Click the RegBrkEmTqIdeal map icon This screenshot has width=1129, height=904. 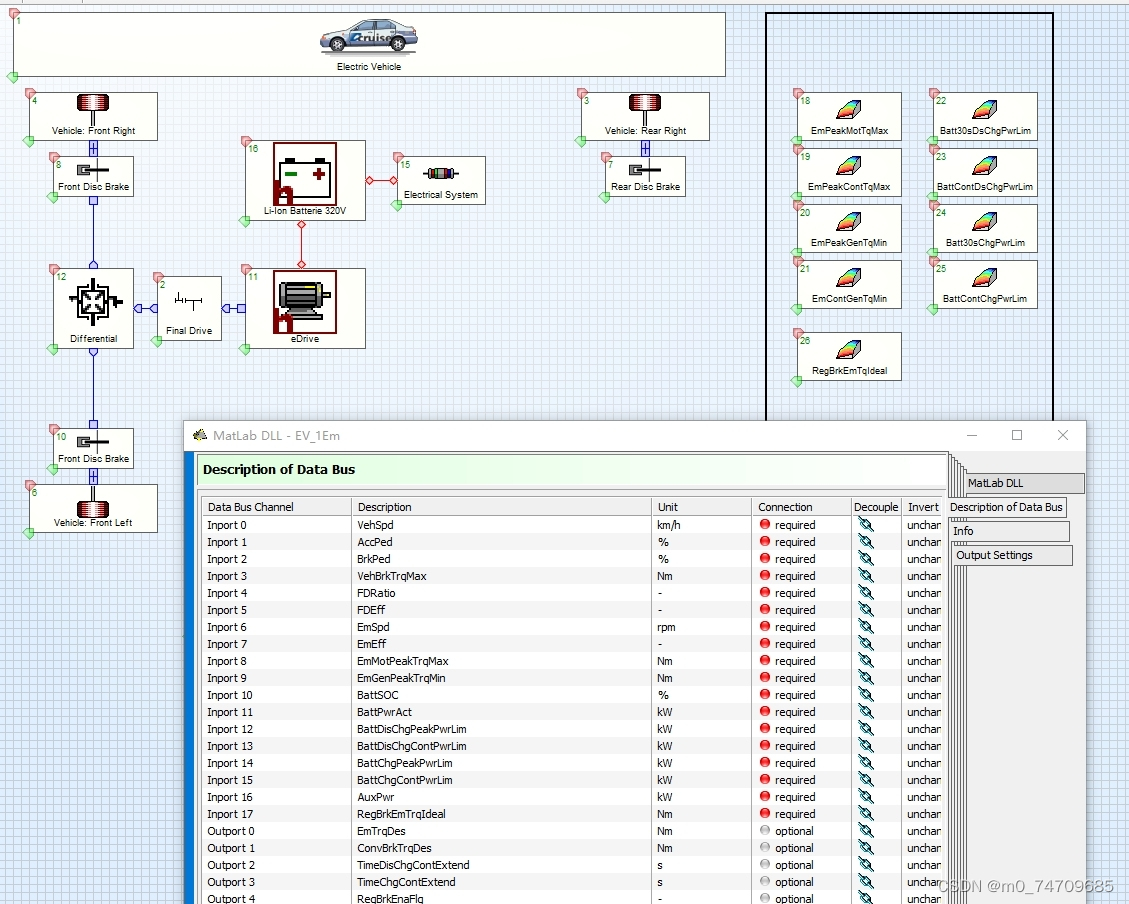tap(849, 350)
